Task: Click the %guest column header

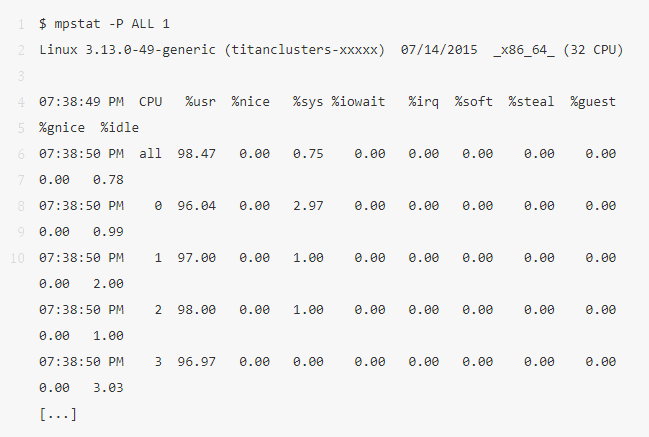Action: click(x=593, y=101)
